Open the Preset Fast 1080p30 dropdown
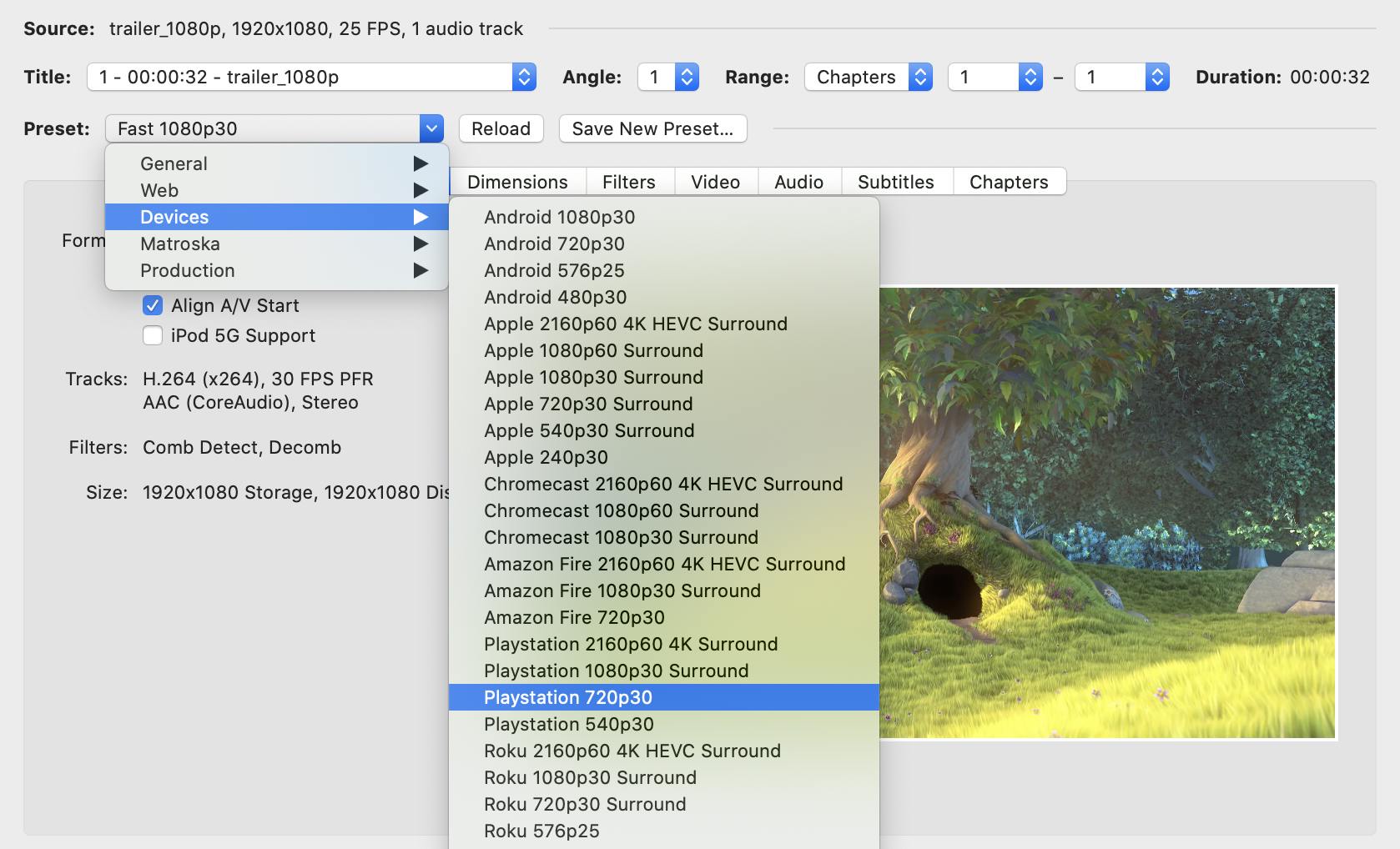Screen dimensions: 1400x849 (x=274, y=128)
